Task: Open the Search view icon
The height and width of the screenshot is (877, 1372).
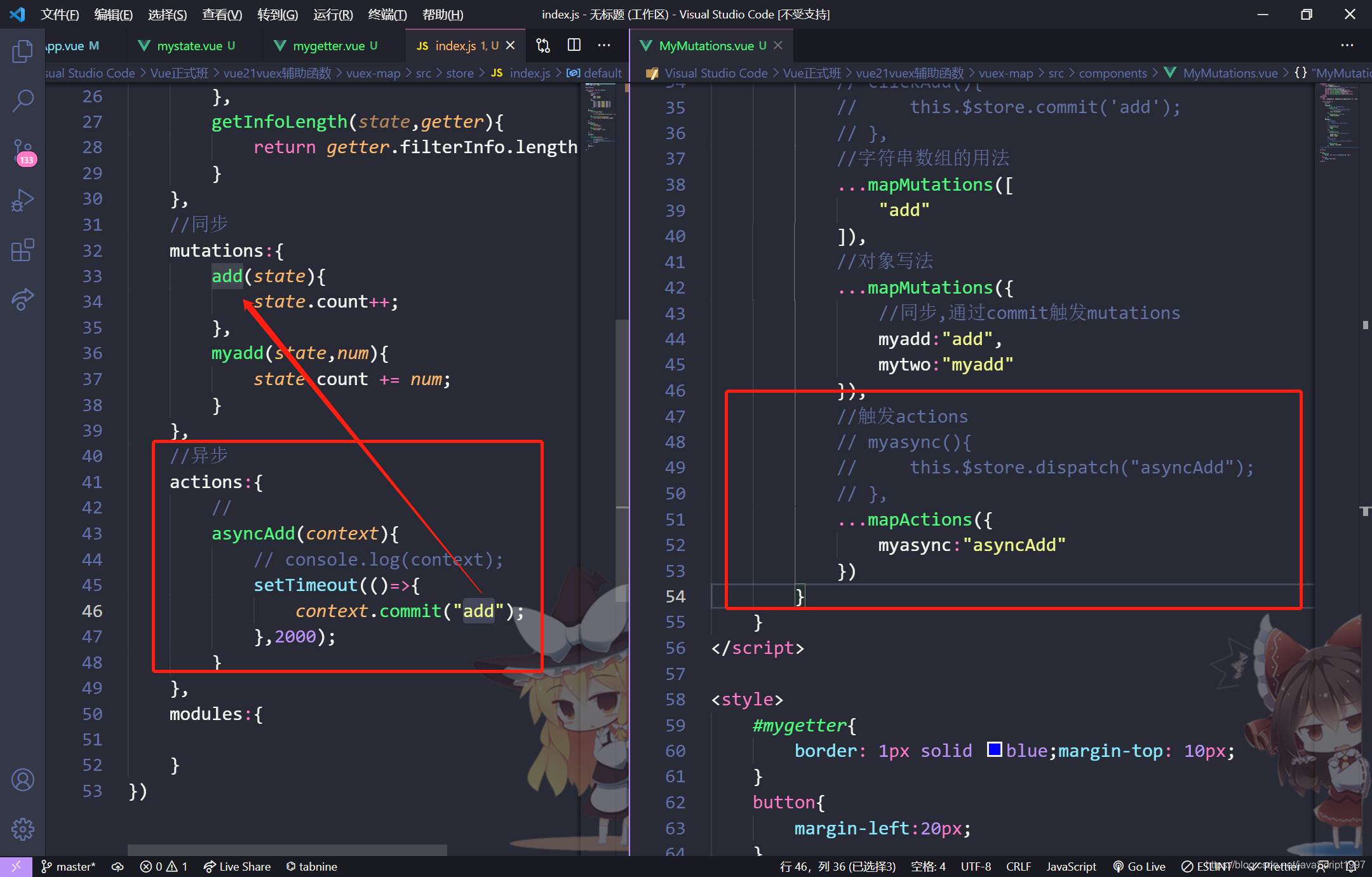Action: tap(22, 100)
